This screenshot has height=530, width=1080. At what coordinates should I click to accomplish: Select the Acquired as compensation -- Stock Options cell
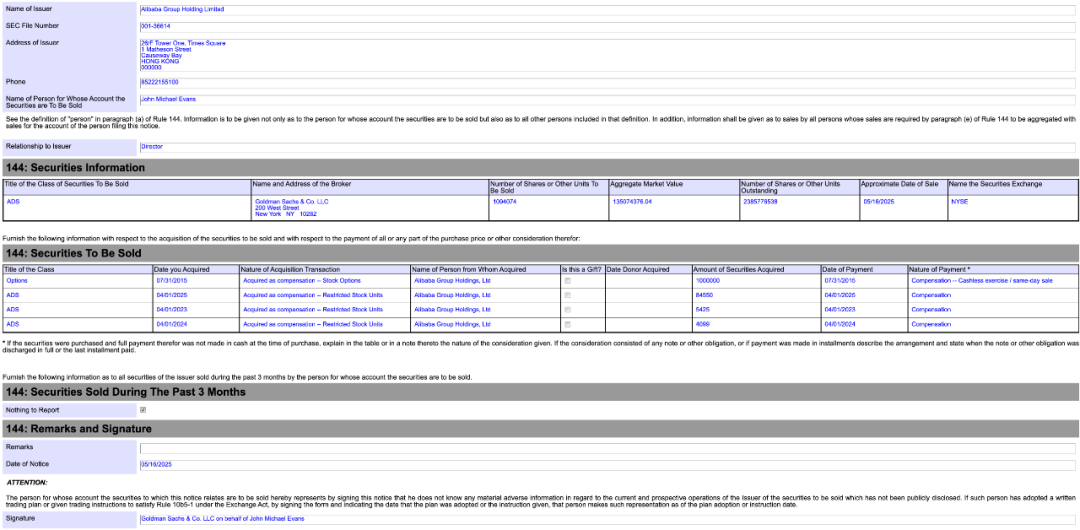click(x=324, y=281)
